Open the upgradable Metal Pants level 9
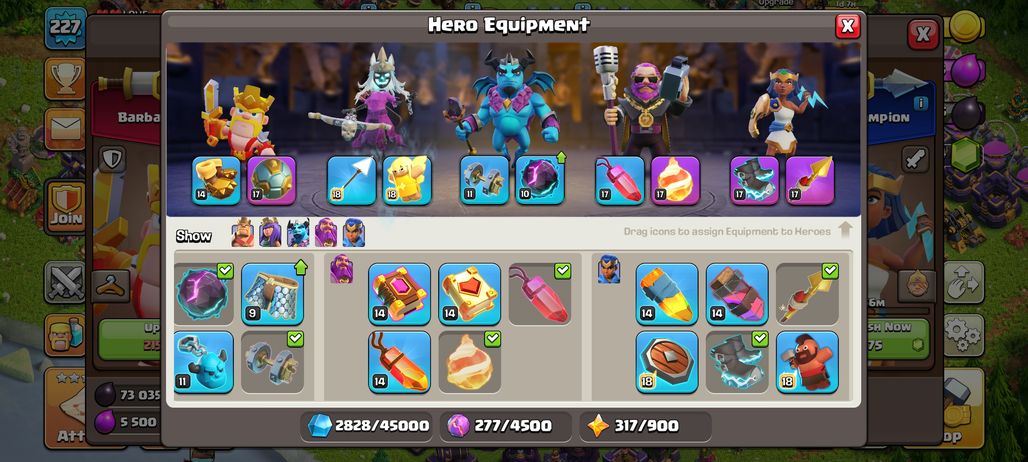 272,294
